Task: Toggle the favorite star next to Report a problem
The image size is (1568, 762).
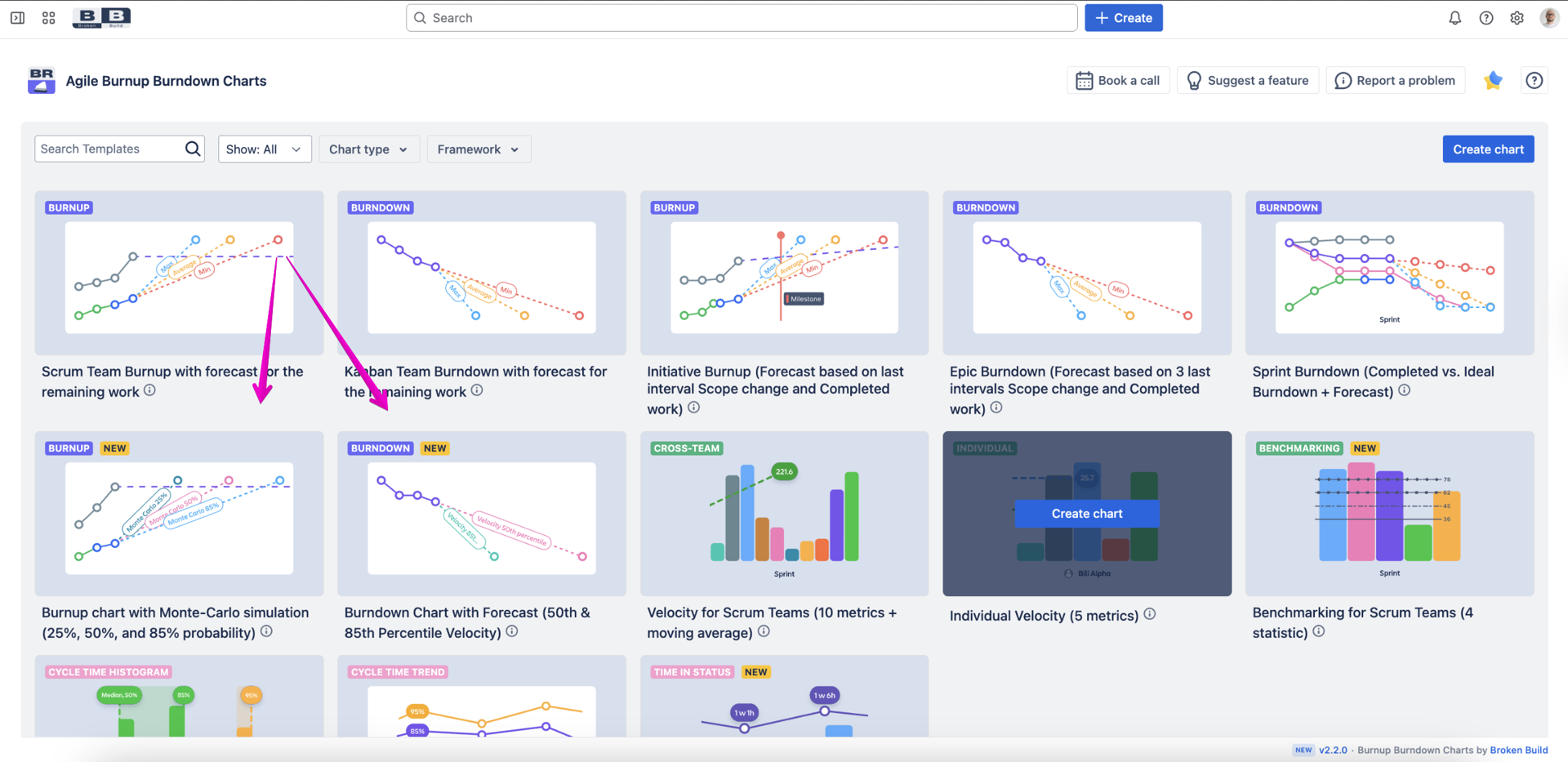Action: tap(1493, 80)
